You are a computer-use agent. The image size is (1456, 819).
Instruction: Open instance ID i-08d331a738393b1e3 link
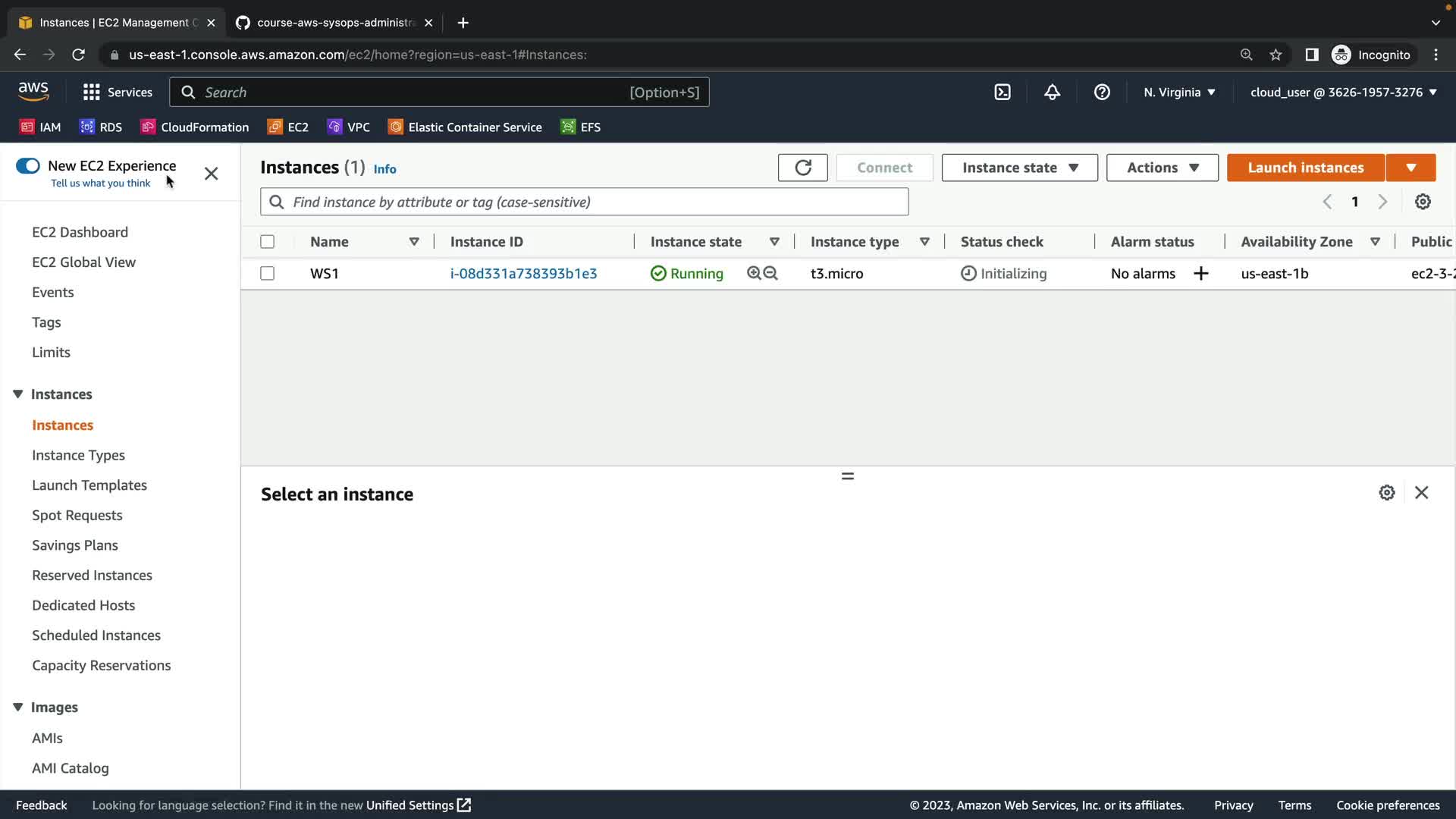coord(523,274)
